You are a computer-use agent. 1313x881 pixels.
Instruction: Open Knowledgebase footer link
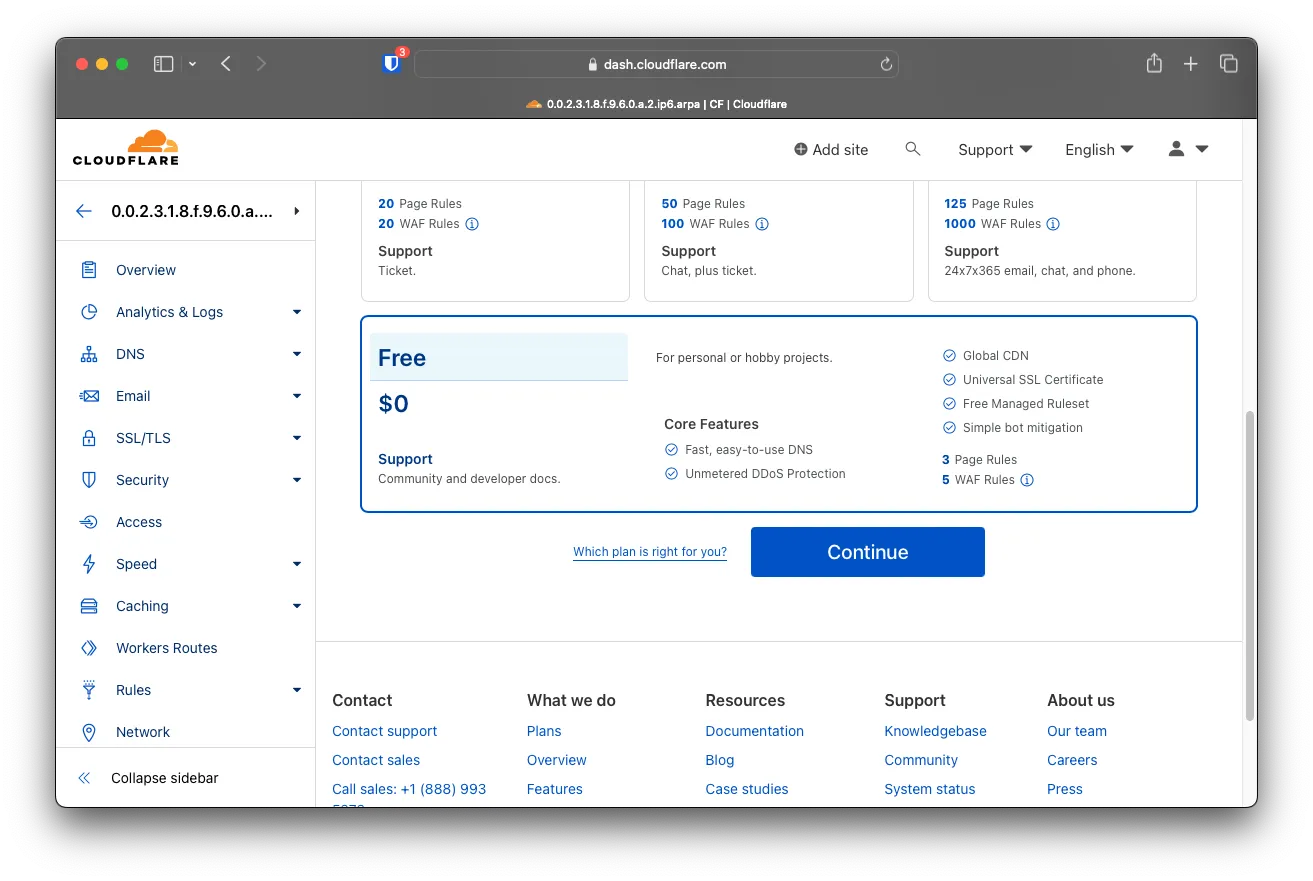[935, 731]
